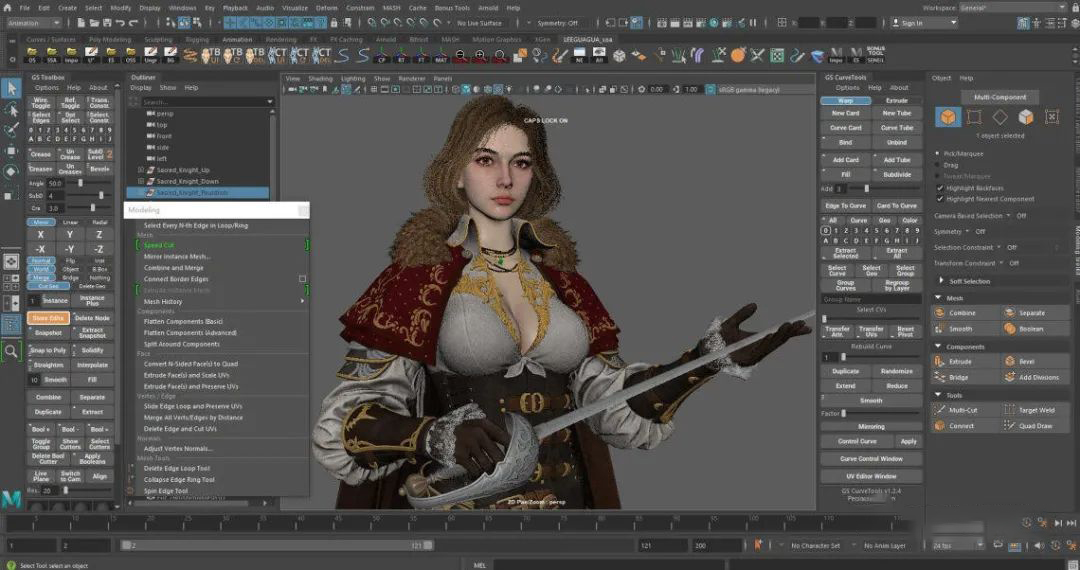Screen dimensions: 1080x570
Task: Toggle Mirror mode in GS Toolbox
Action: 41,222
